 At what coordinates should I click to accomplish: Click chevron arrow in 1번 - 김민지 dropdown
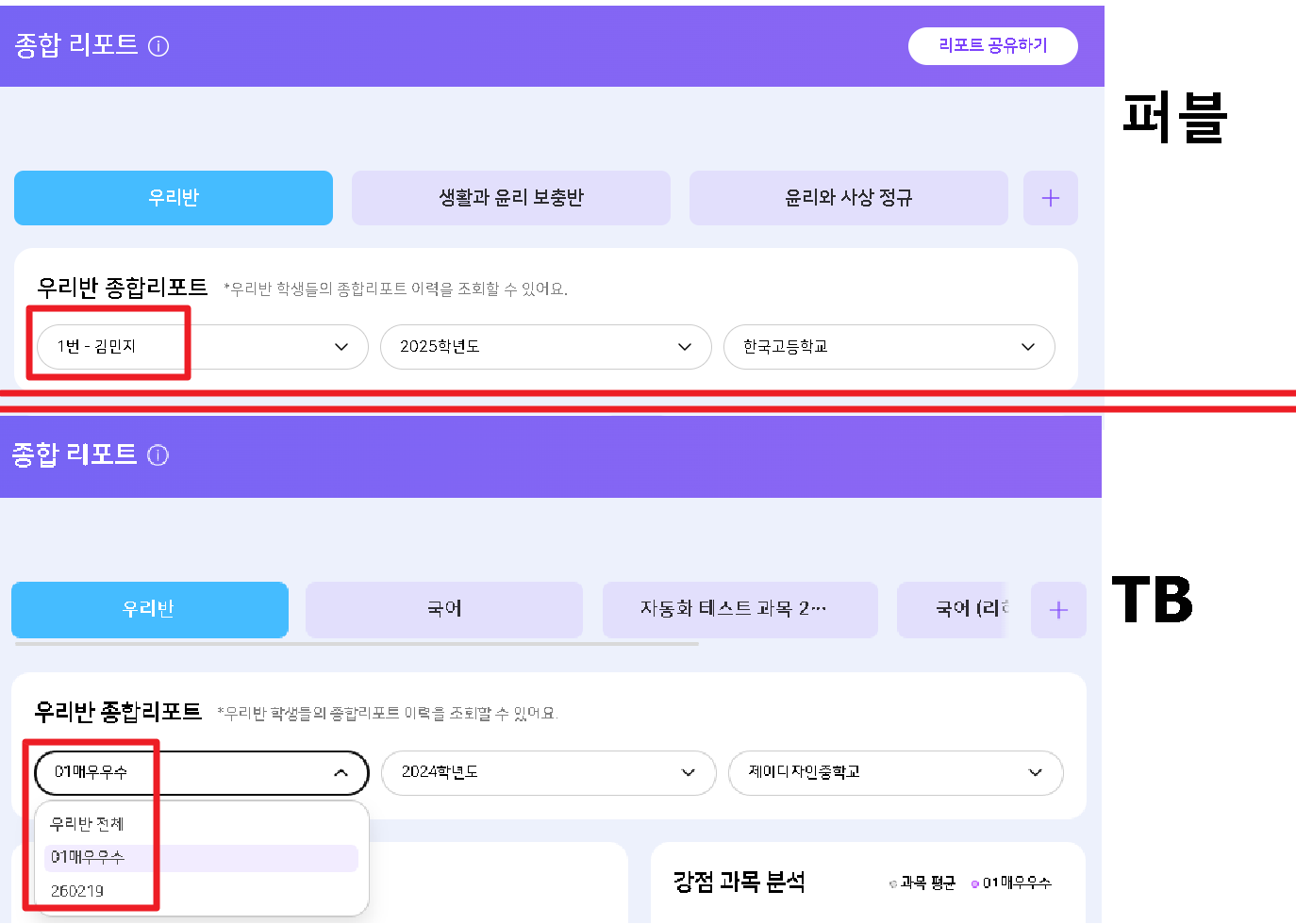pos(341,347)
